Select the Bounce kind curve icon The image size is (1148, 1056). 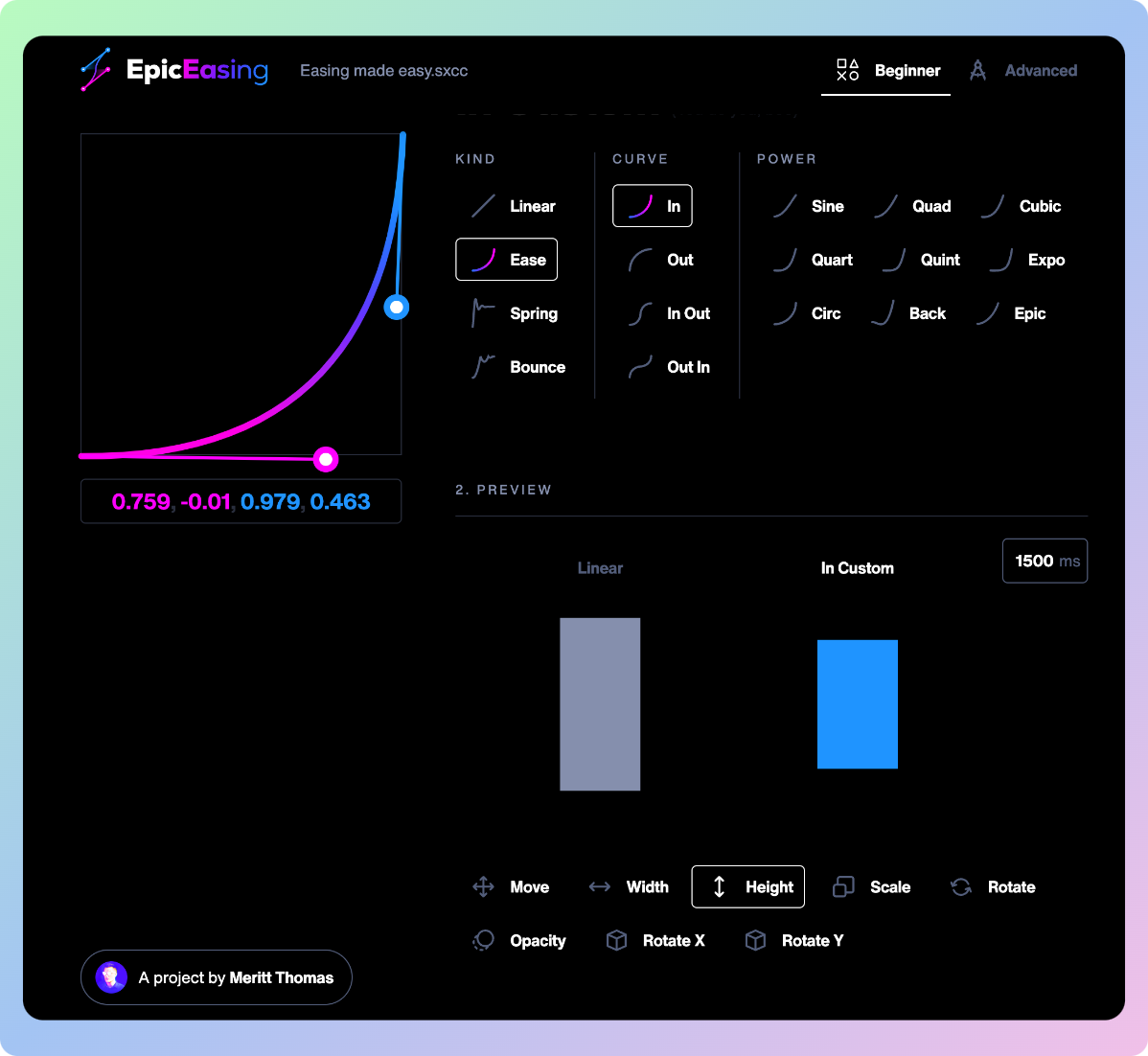483,367
